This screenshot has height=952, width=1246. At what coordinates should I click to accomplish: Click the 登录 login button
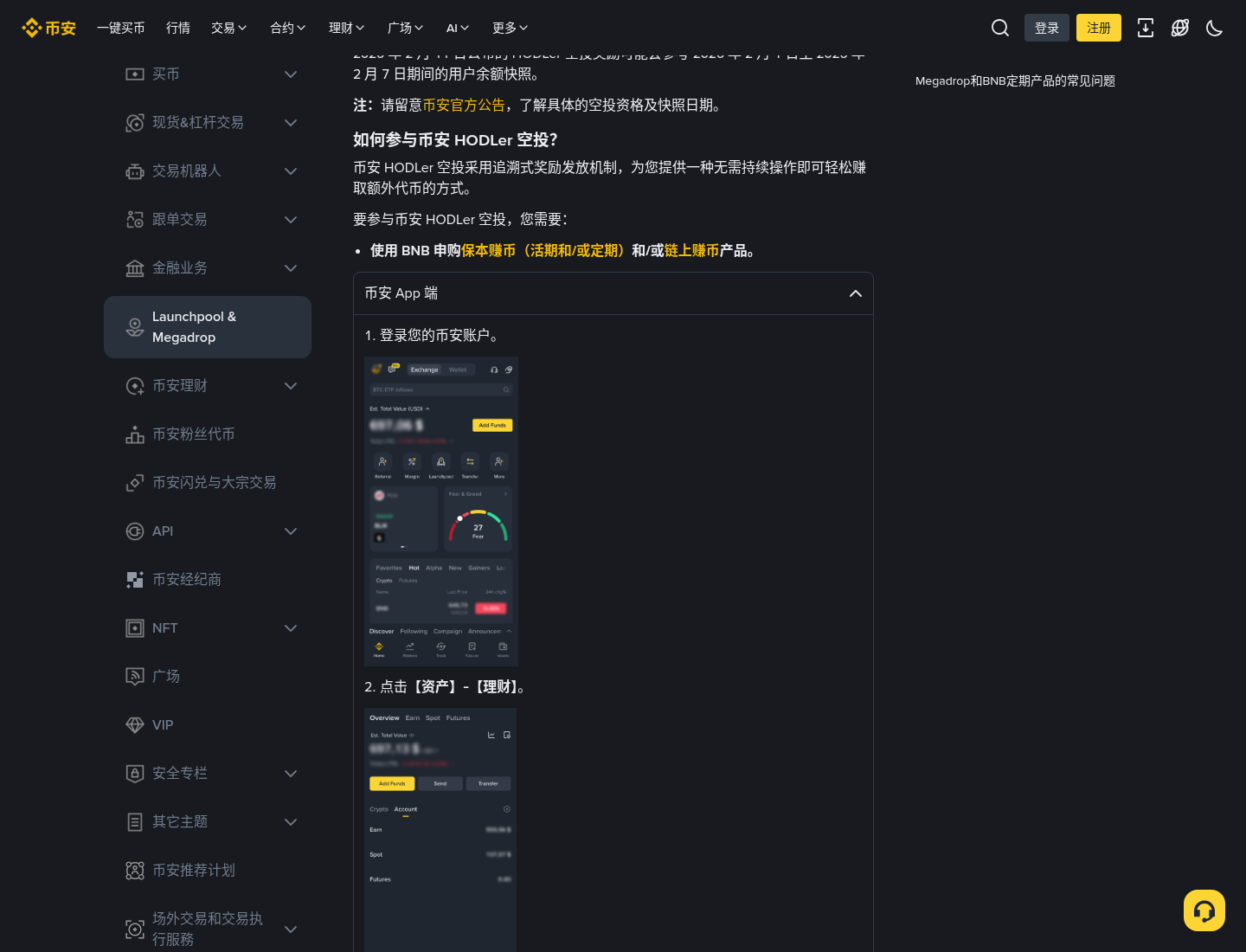pos(1047,28)
